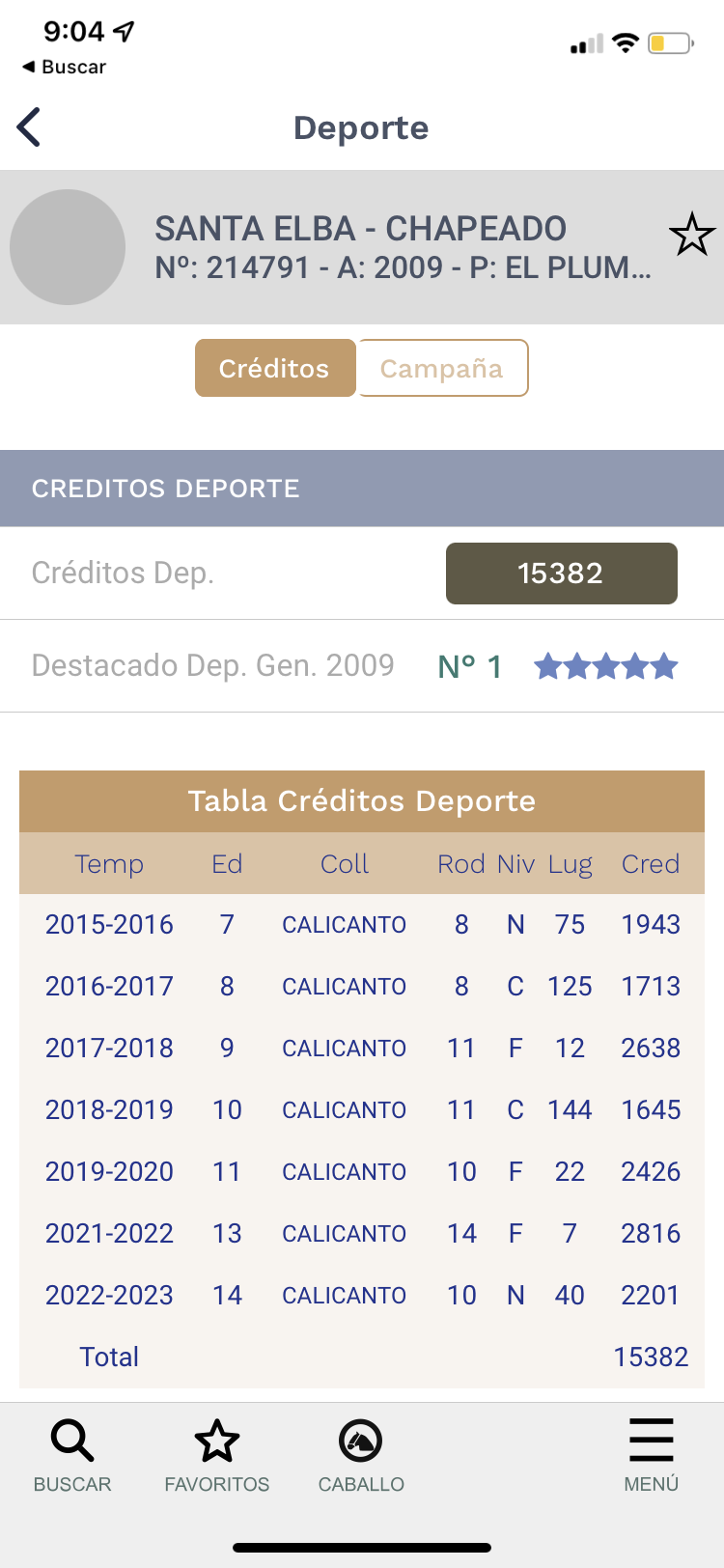Tap CALICANTO in the 2019-2020 row
The image size is (724, 1568).
tap(345, 1172)
